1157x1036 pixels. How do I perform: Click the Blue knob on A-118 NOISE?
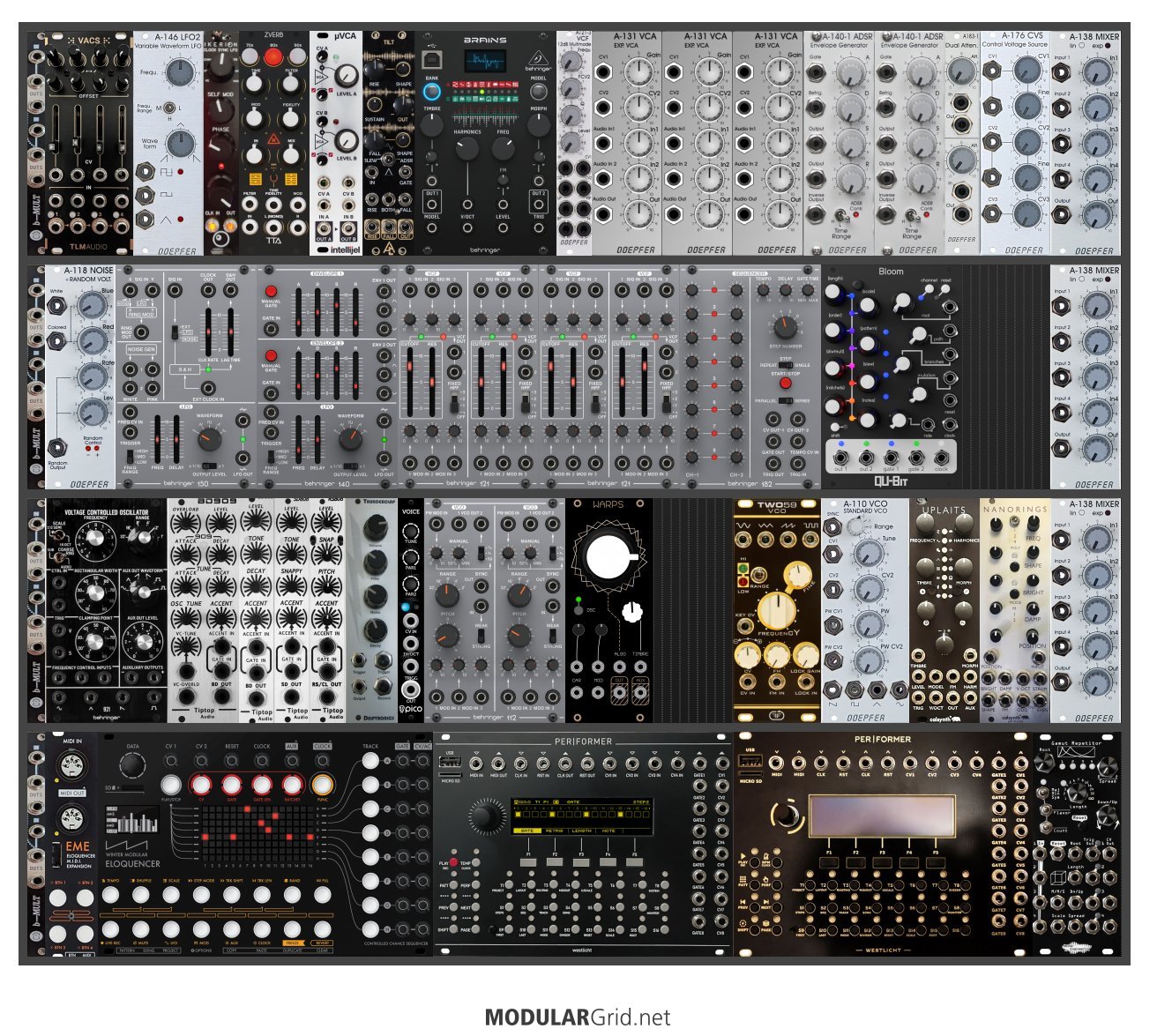pyautogui.click(x=91, y=306)
